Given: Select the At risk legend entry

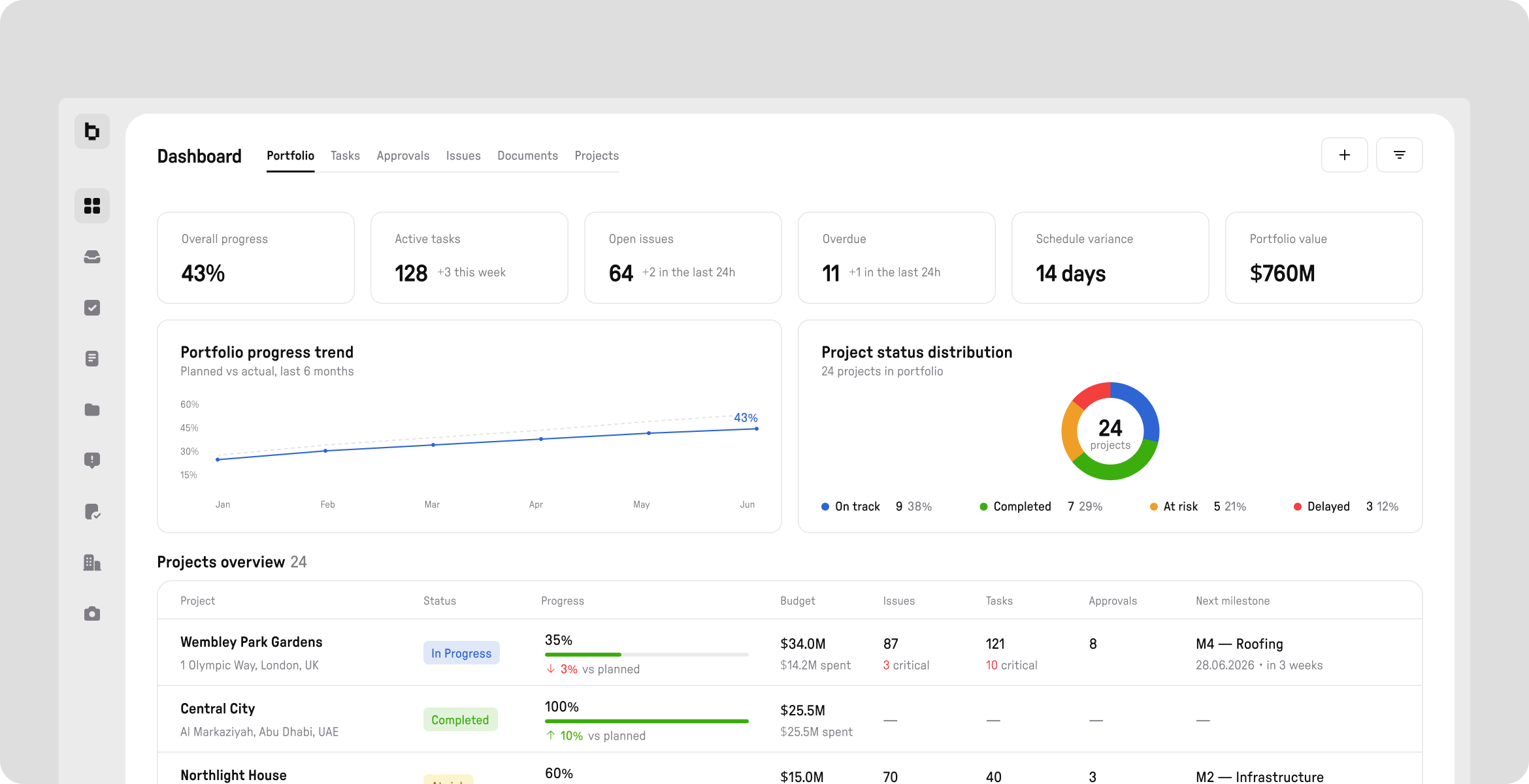Looking at the screenshot, I should click(x=1198, y=506).
